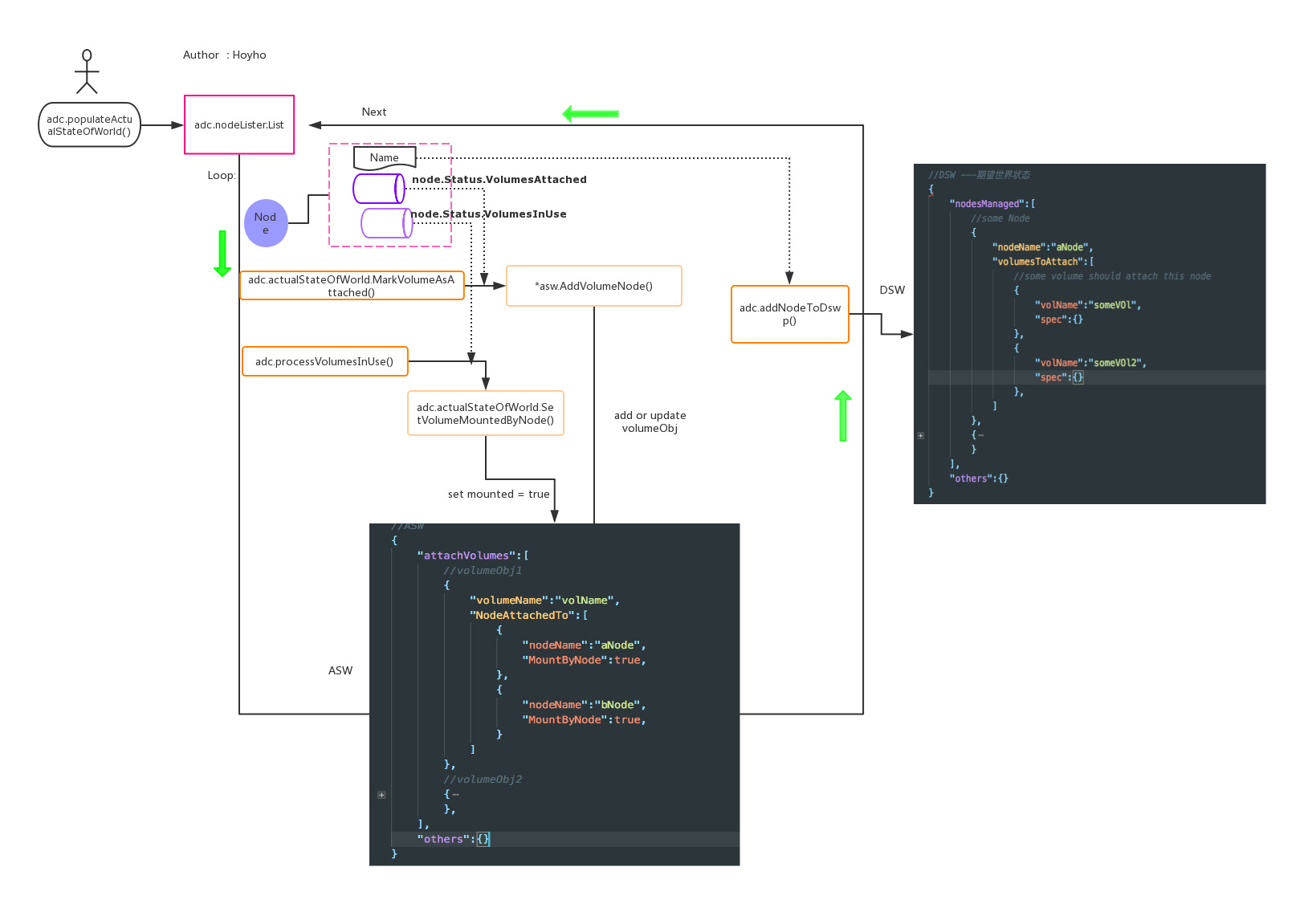Select the MarkVolumeAsAttached() box
1316x916 pixels.
coord(351,286)
